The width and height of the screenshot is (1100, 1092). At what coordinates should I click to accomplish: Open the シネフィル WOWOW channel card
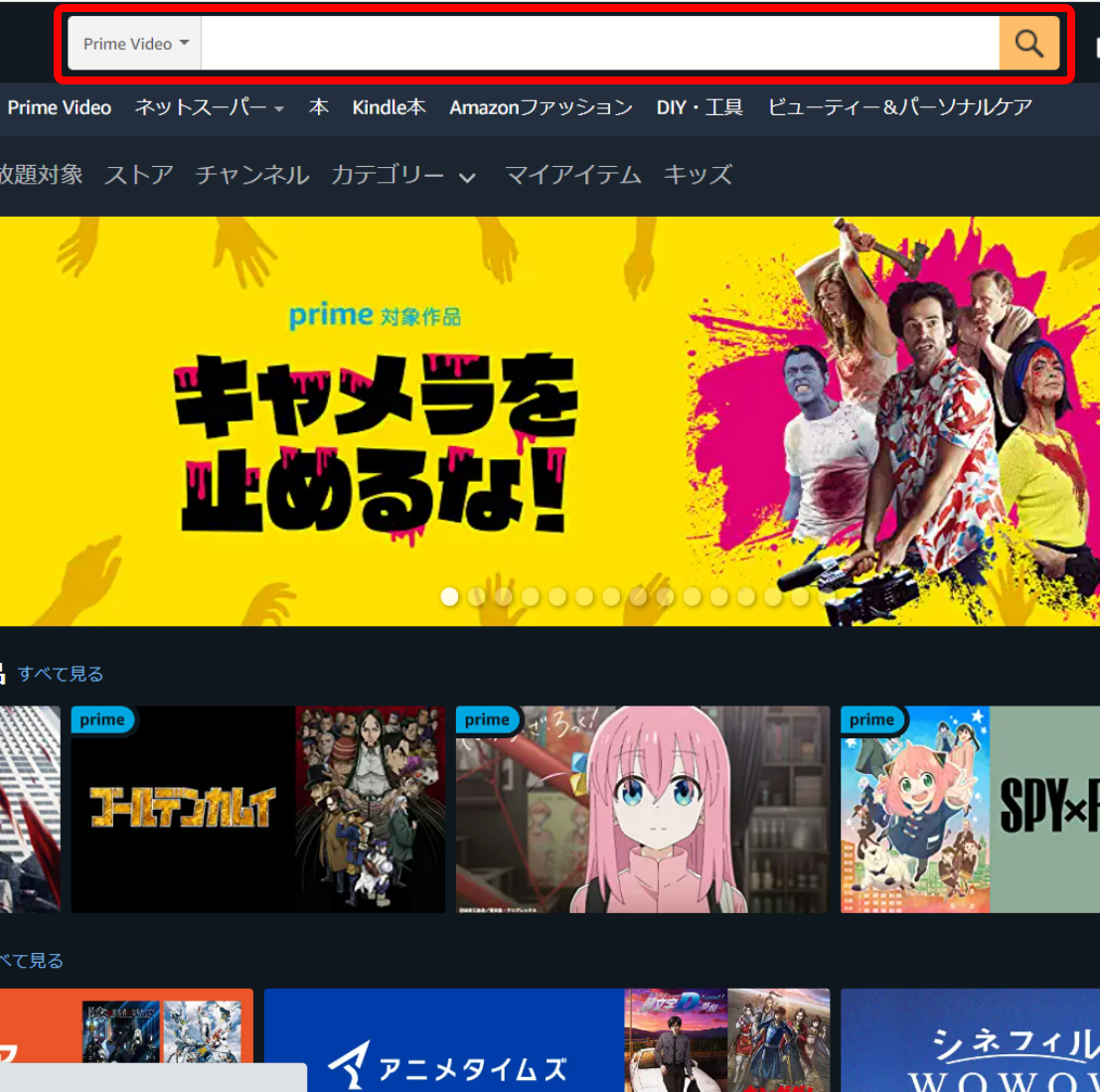(x=970, y=1040)
